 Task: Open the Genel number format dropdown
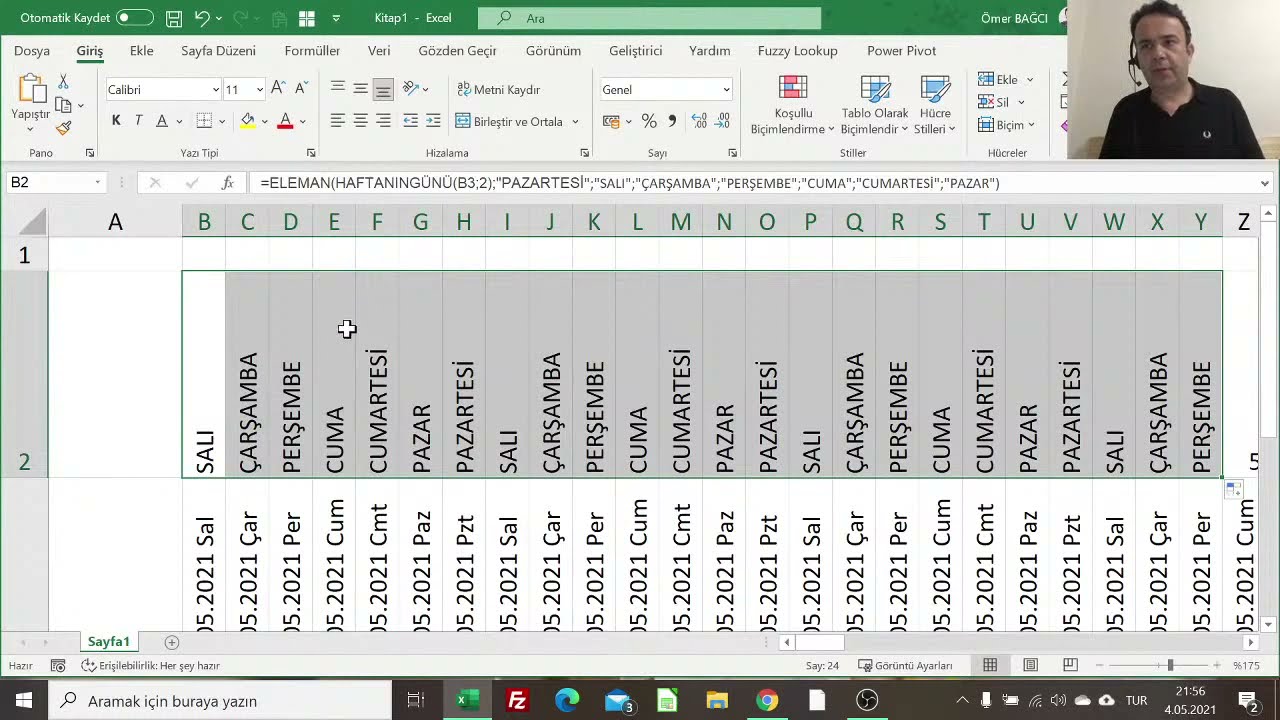(726, 90)
